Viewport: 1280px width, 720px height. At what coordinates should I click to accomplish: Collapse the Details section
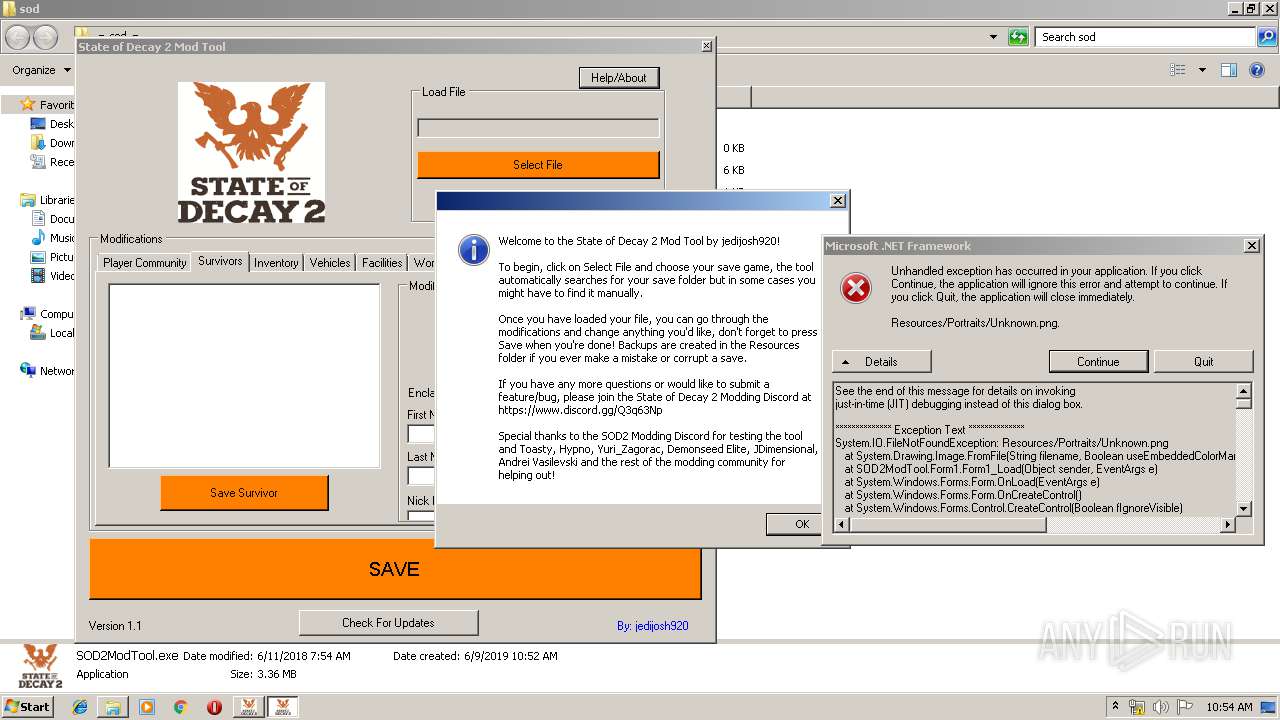(881, 362)
